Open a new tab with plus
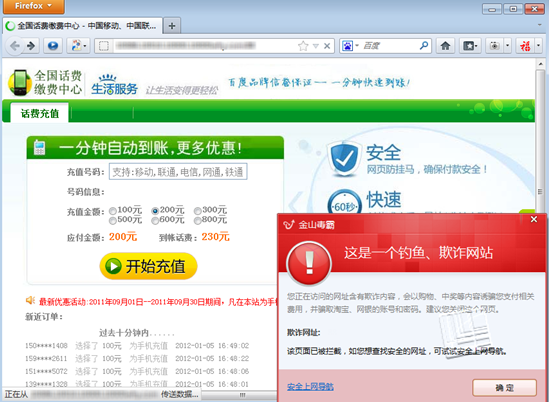This screenshot has height=402, width=549. (172, 26)
